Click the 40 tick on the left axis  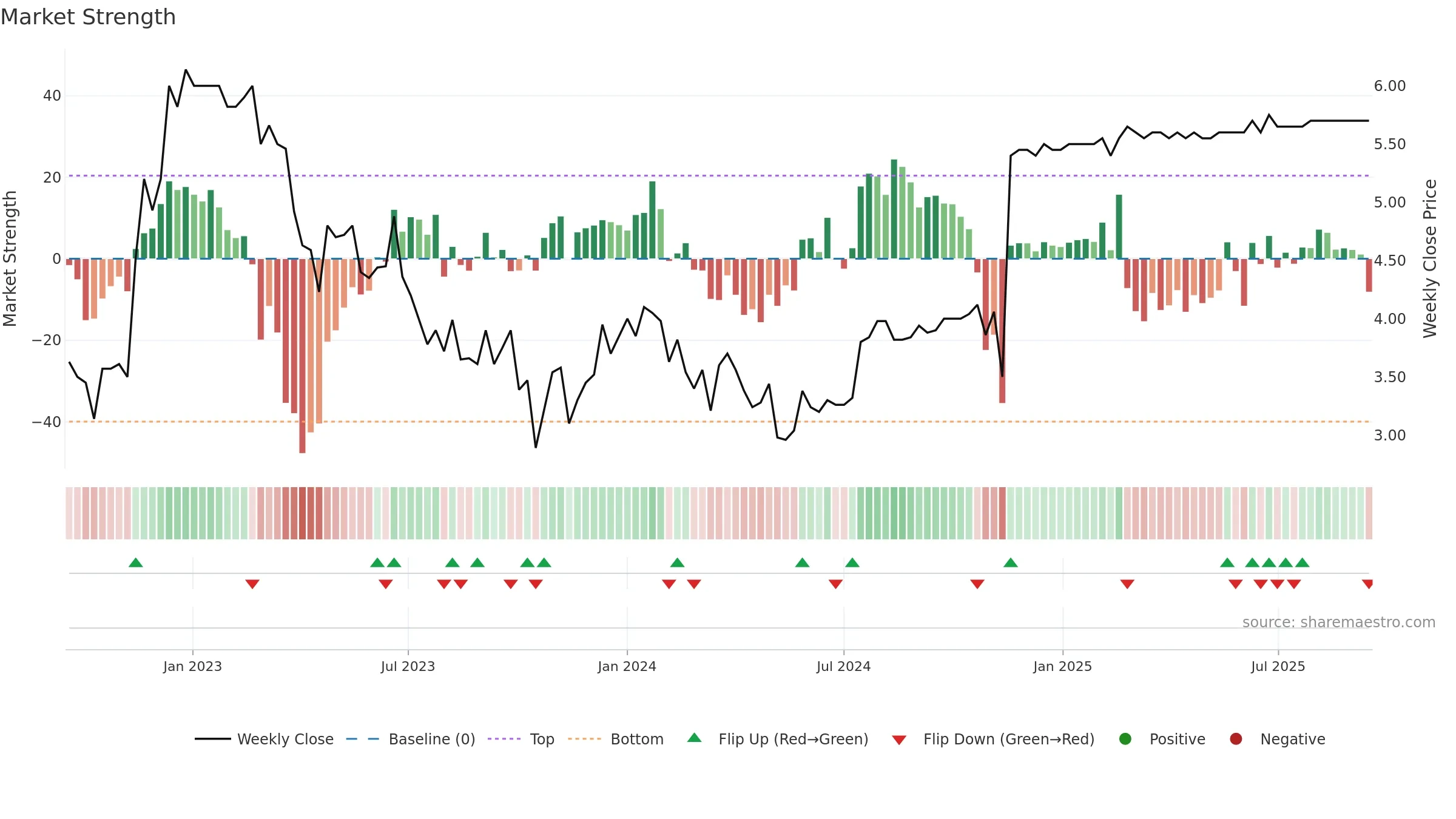click(x=52, y=96)
